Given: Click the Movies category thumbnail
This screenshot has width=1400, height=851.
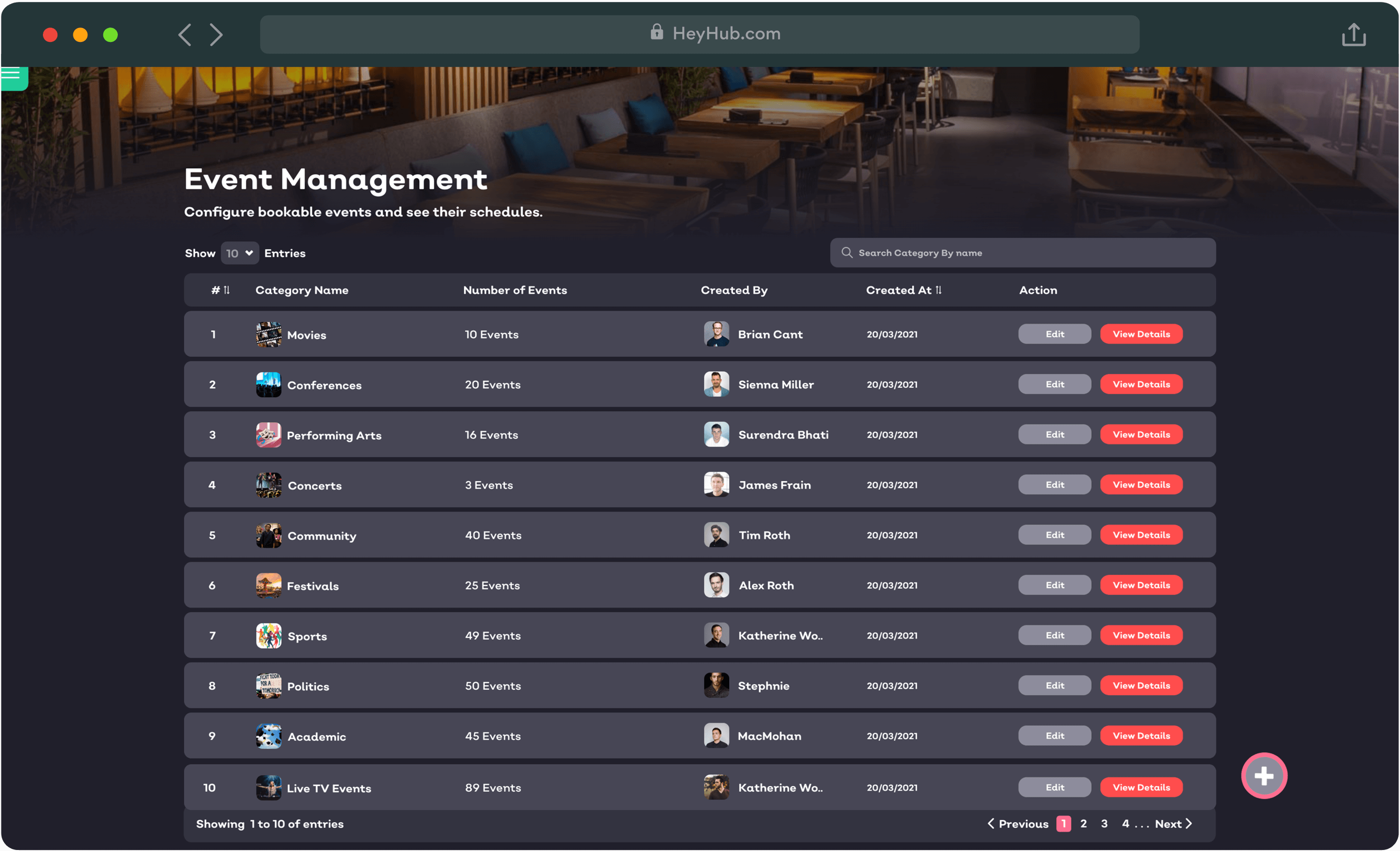Looking at the screenshot, I should (268, 334).
